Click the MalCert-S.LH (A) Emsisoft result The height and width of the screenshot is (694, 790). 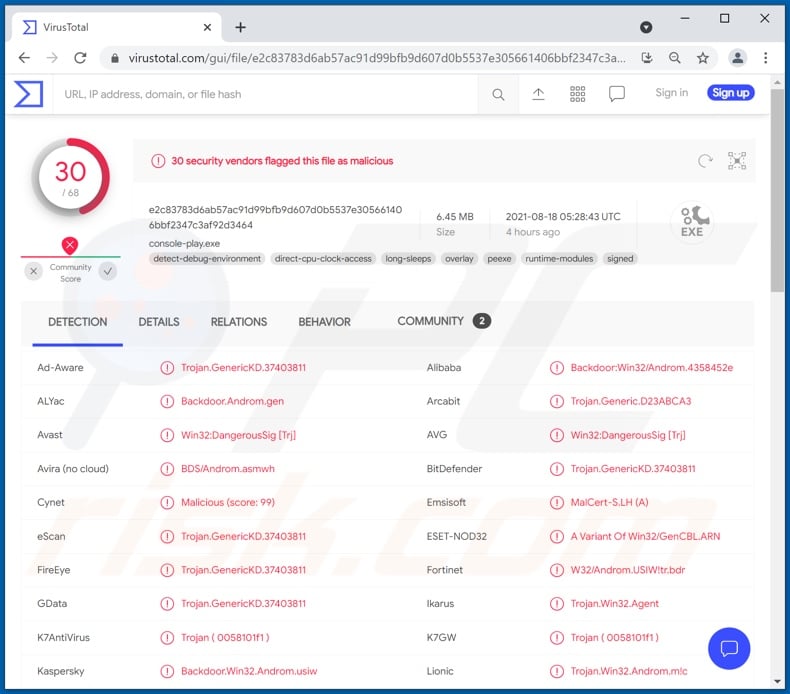609,502
